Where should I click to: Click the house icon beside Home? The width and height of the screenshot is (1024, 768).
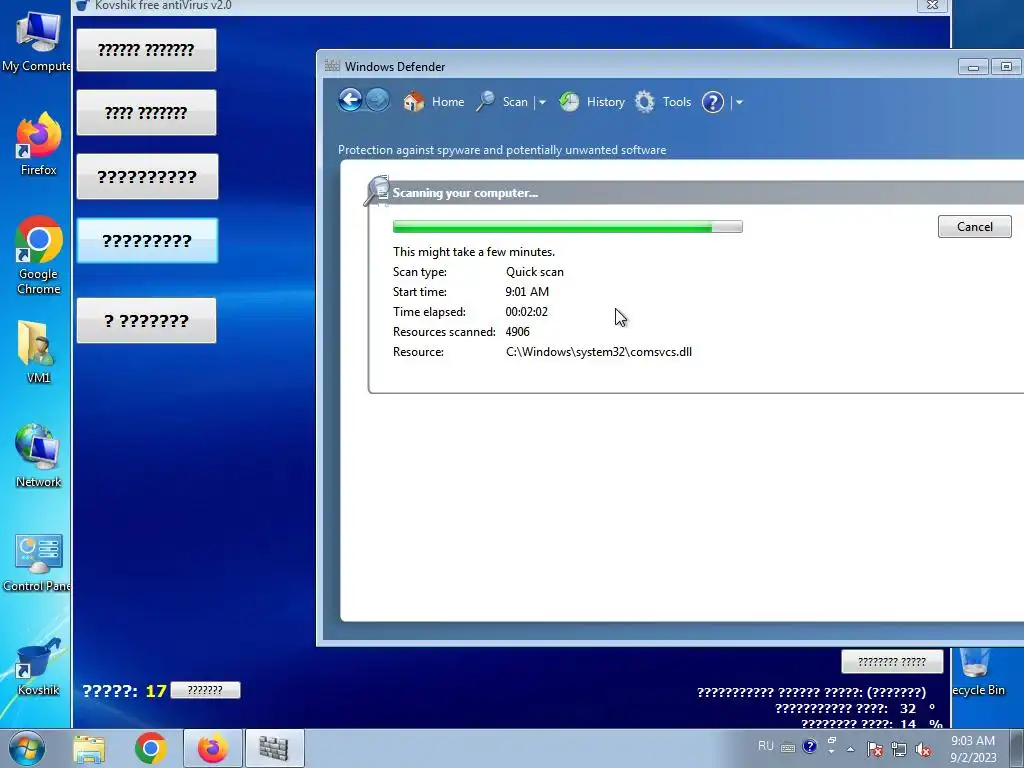tap(413, 102)
